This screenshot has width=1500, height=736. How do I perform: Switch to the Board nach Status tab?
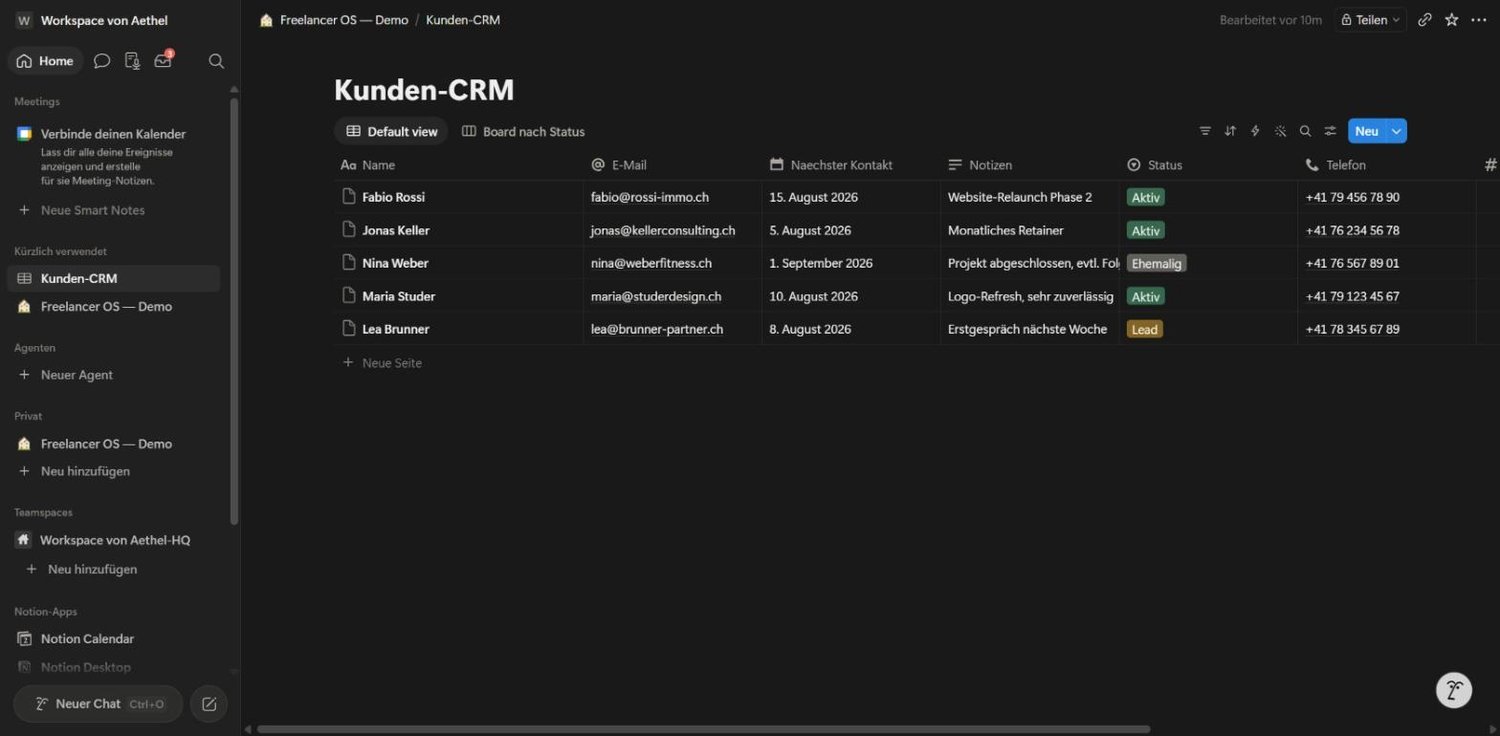(523, 131)
